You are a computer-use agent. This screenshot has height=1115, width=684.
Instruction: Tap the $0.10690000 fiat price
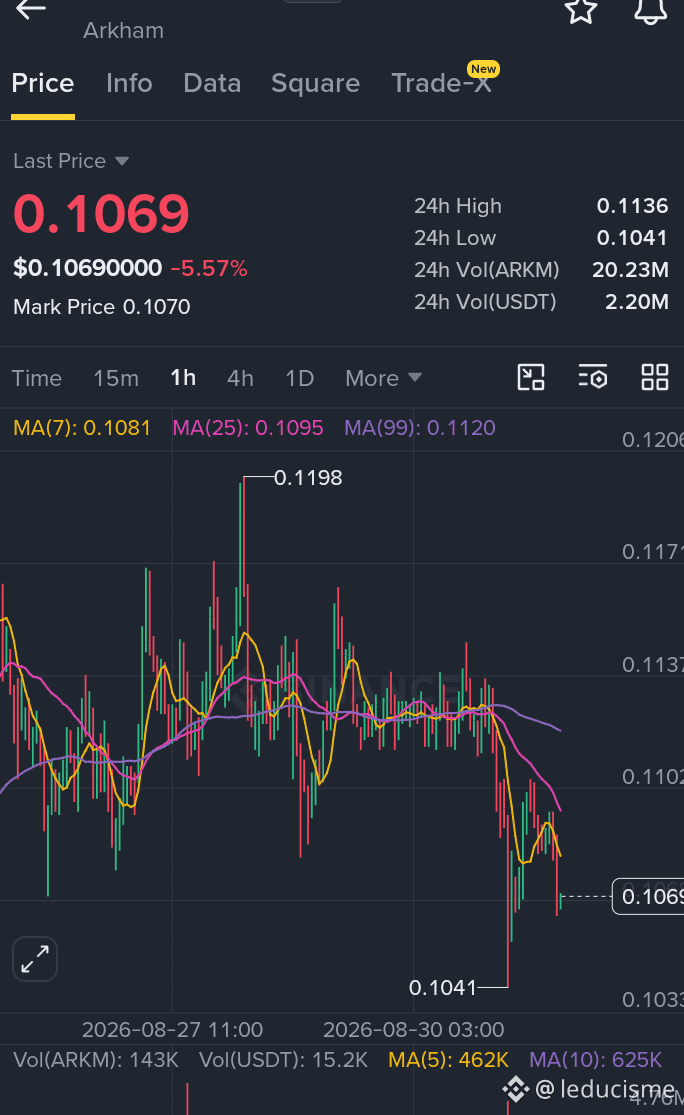[87, 268]
